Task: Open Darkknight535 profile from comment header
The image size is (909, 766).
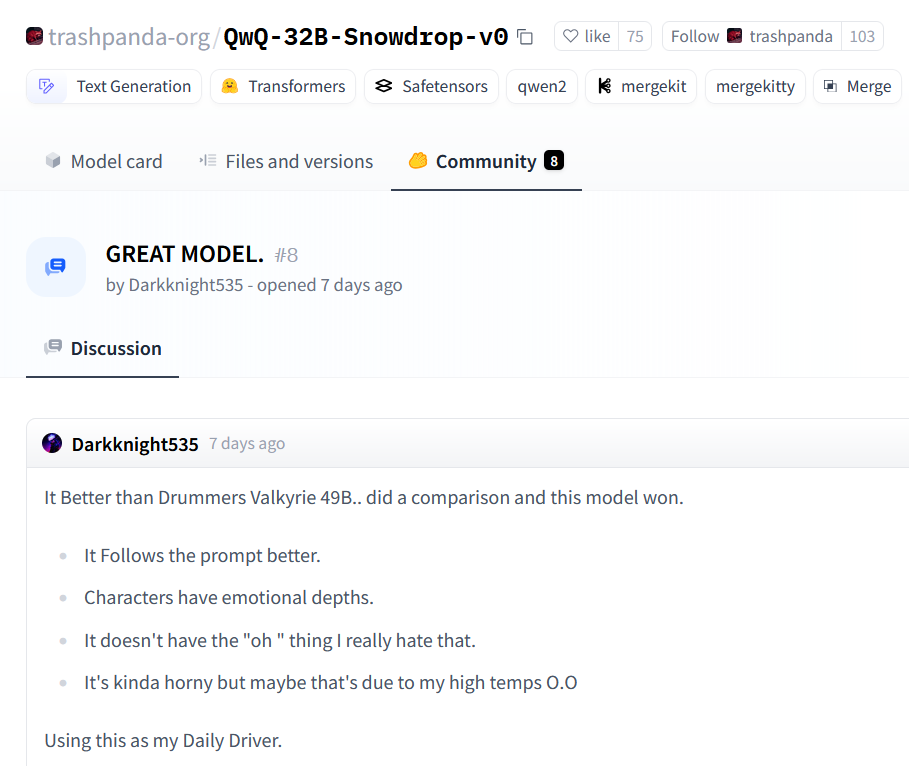Action: 134,444
